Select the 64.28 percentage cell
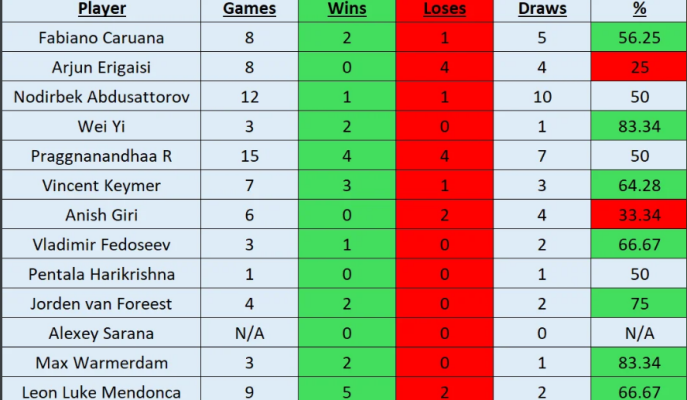The height and width of the screenshot is (400, 687). 639,185
